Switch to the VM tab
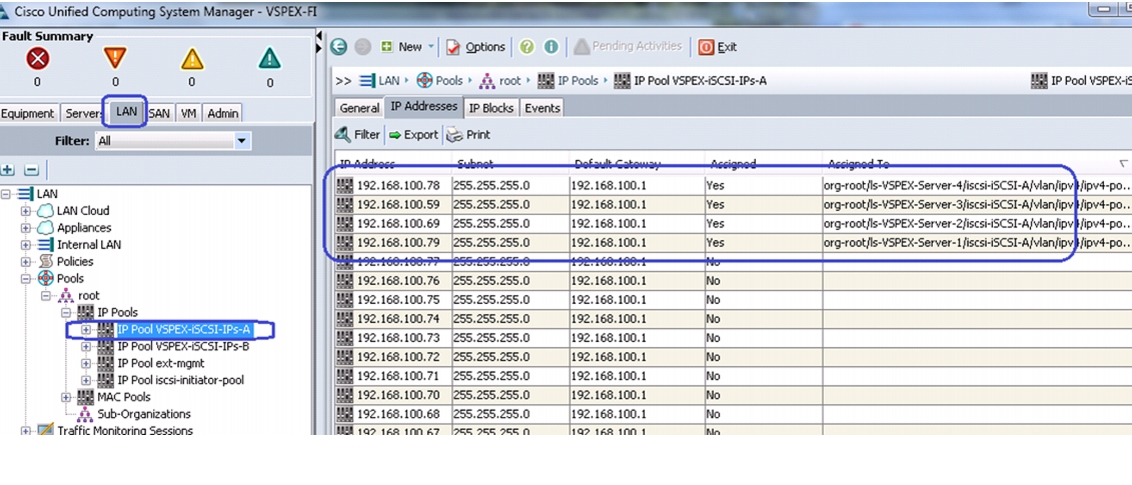Image resolution: width=1132 pixels, height=485 pixels. [188, 113]
